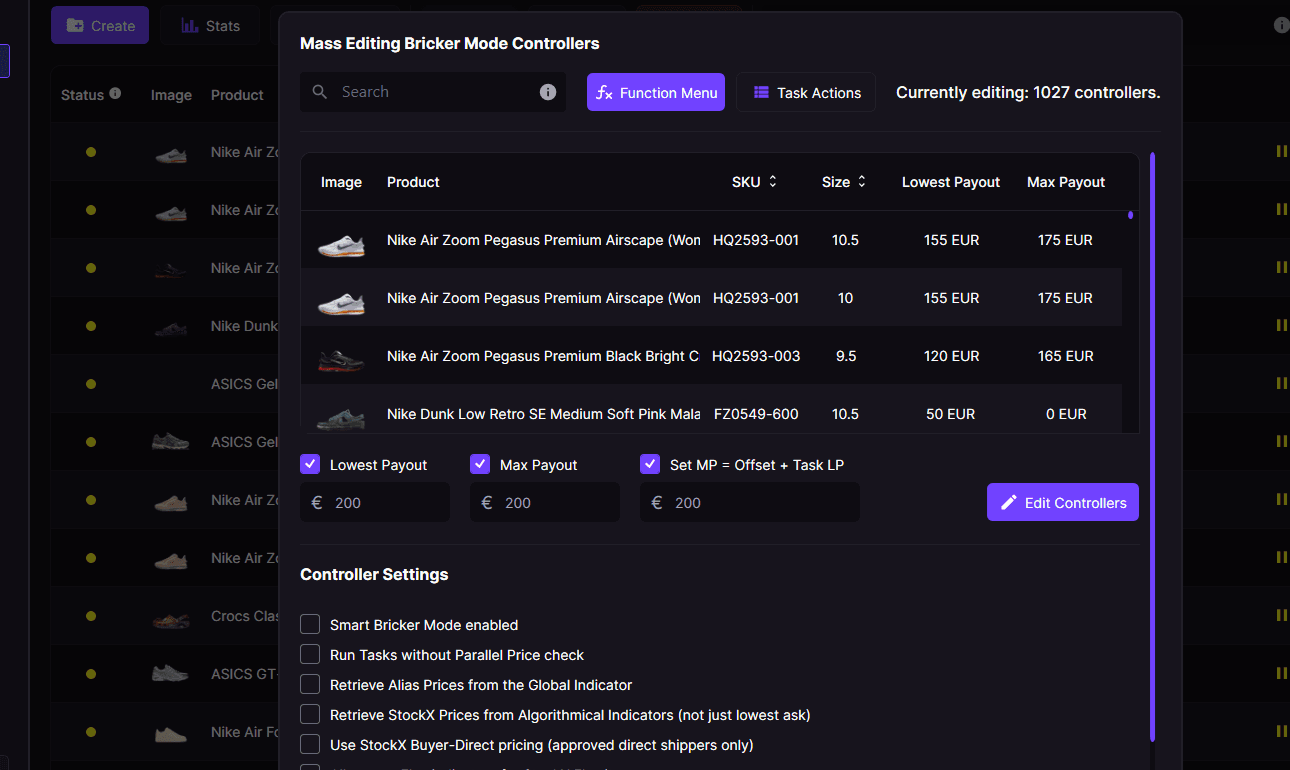Click the Status column info icon
1290x770 pixels.
pyautogui.click(x=115, y=93)
